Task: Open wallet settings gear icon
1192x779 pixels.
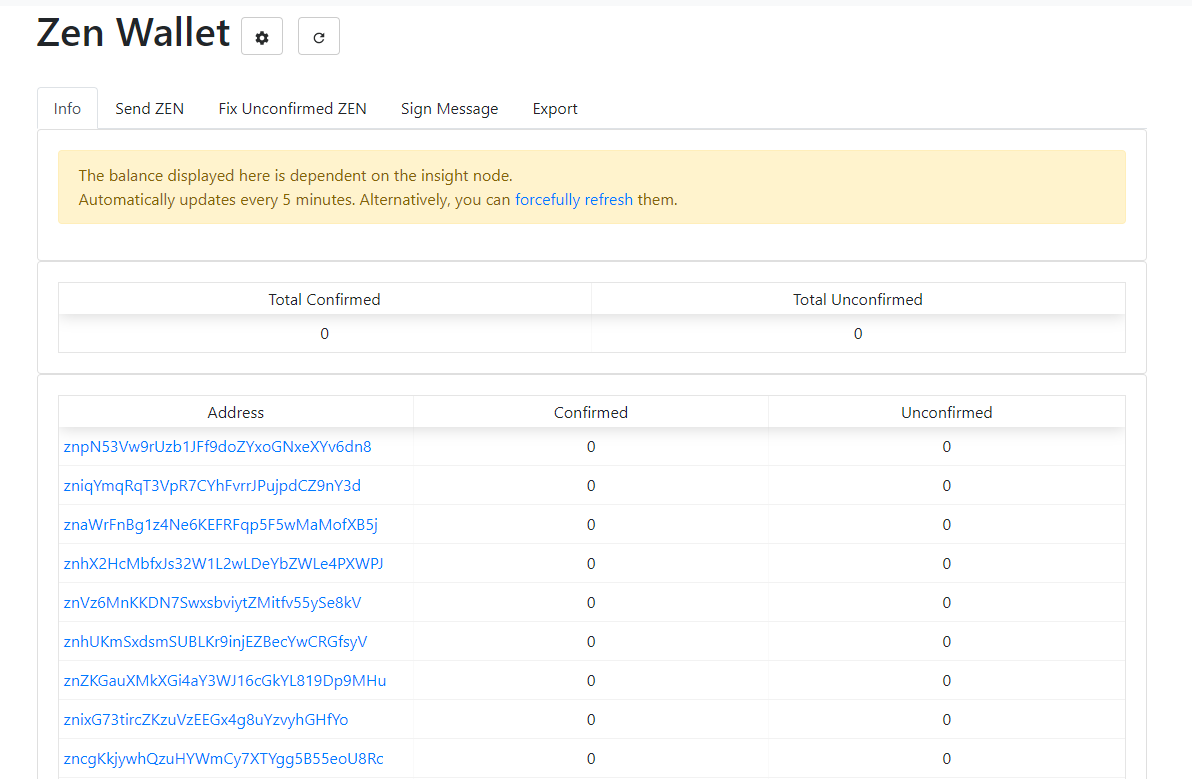Action: click(262, 37)
